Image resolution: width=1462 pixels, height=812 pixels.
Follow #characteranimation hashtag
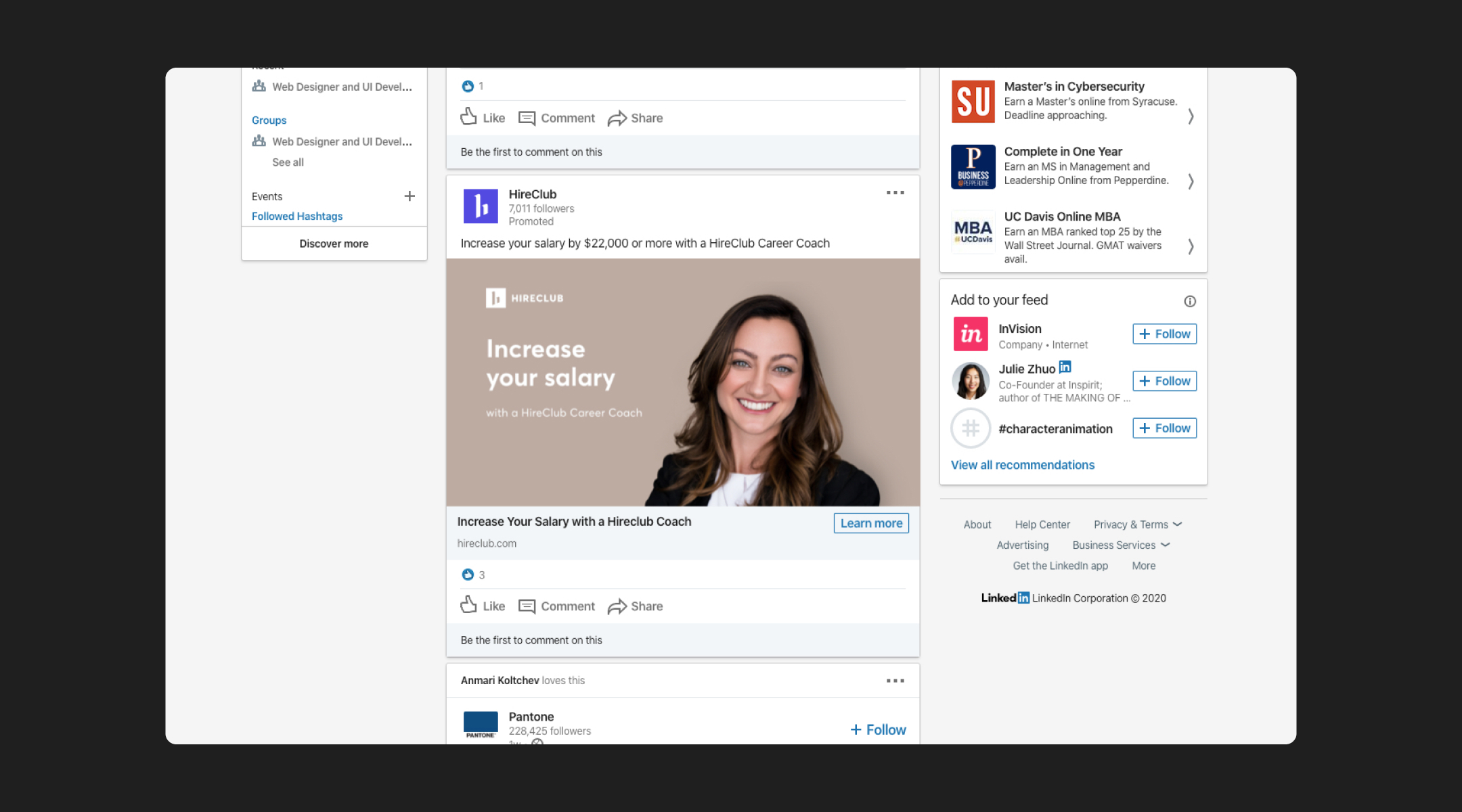pyautogui.click(x=1164, y=428)
